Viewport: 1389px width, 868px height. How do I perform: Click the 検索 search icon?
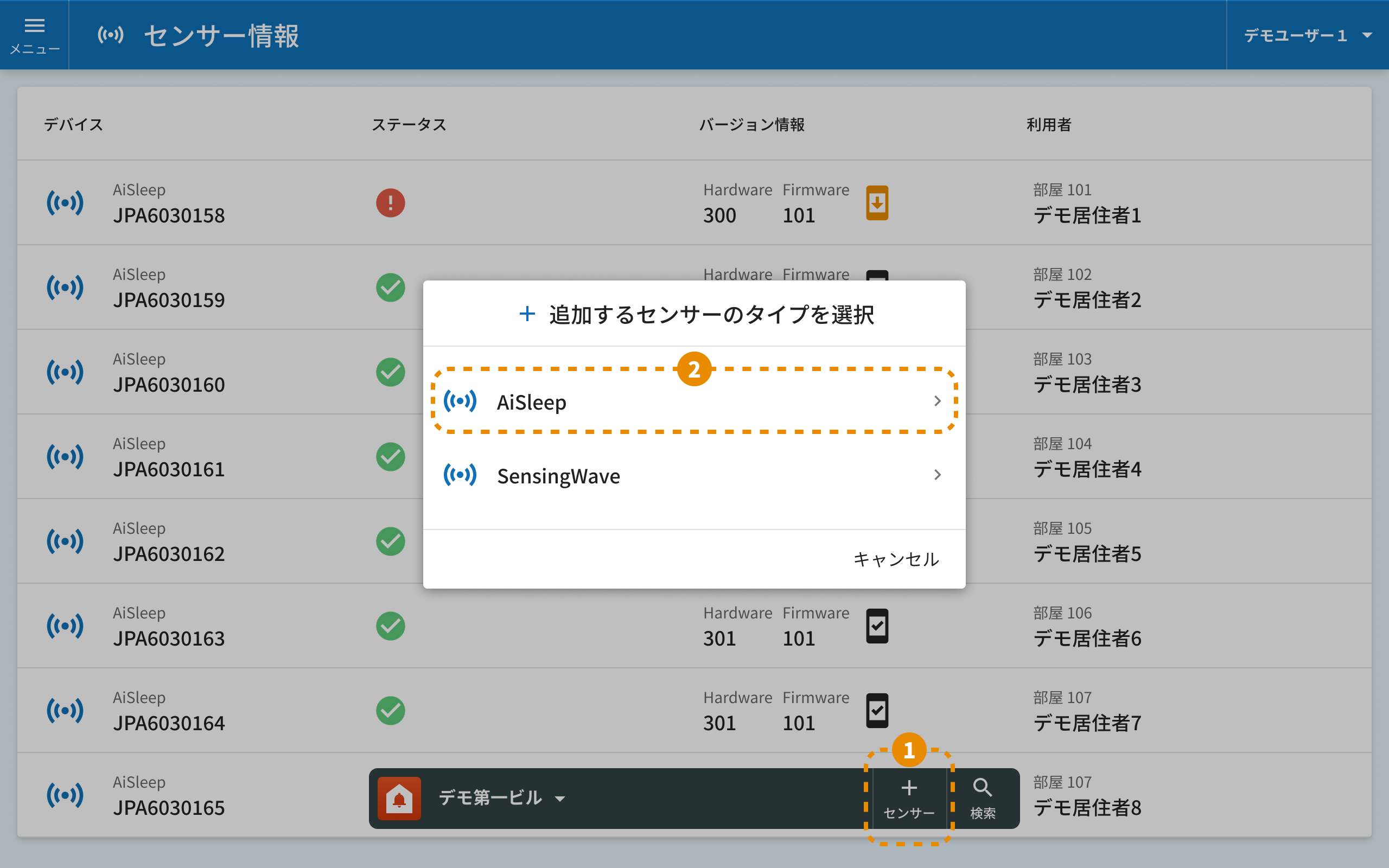pyautogui.click(x=983, y=798)
